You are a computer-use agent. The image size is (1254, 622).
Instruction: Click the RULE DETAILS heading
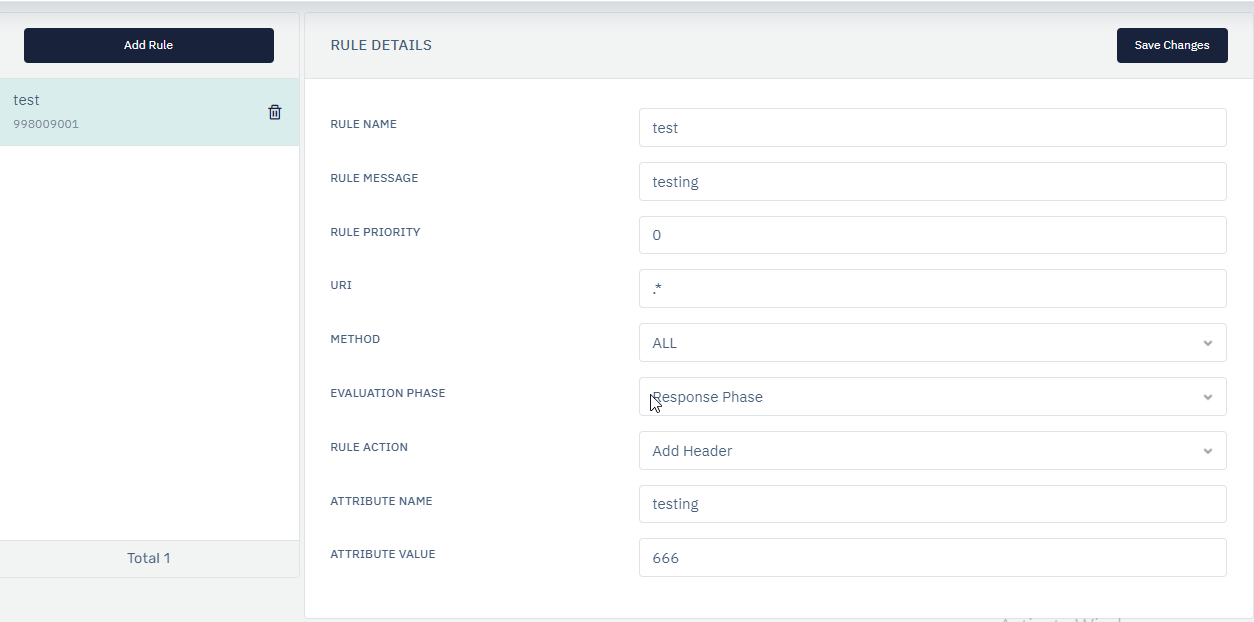[381, 45]
